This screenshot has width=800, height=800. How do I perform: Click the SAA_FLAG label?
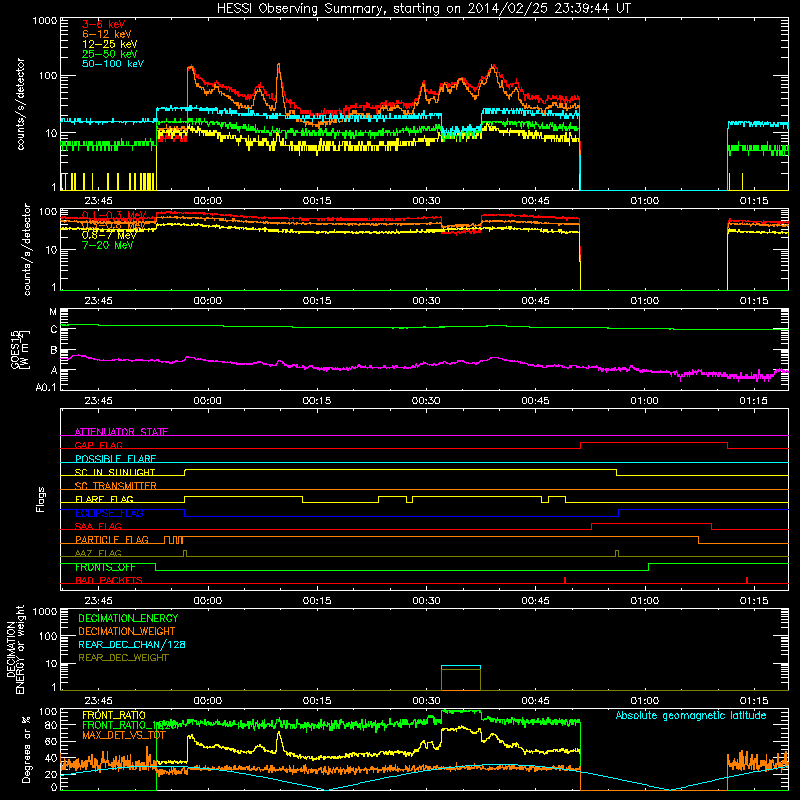tap(98, 526)
